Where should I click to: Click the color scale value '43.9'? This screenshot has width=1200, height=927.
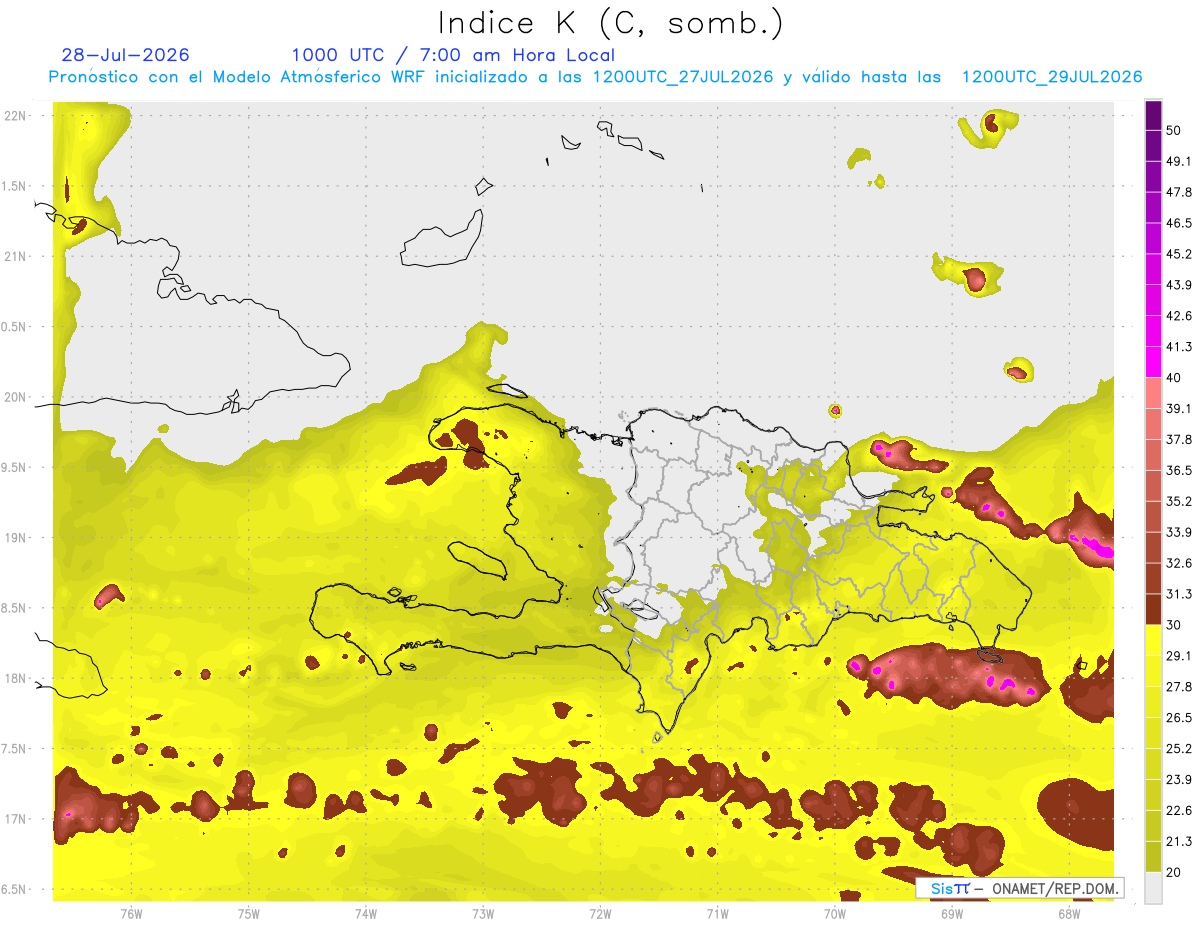click(x=1179, y=284)
